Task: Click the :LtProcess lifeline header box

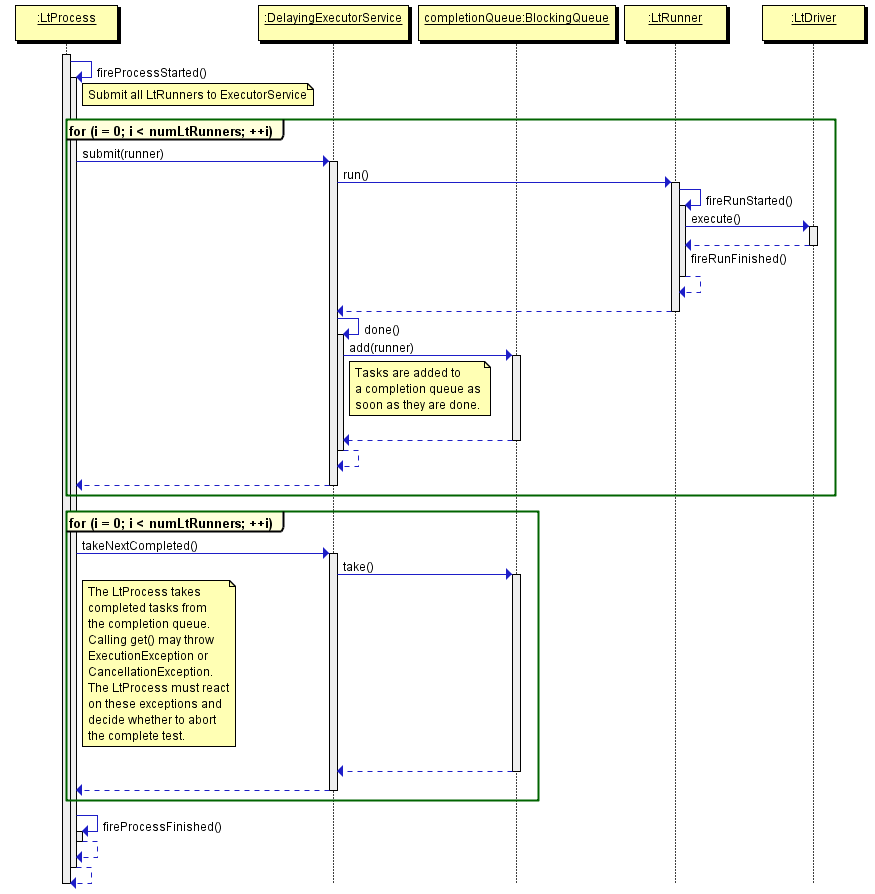Action: coord(66,18)
